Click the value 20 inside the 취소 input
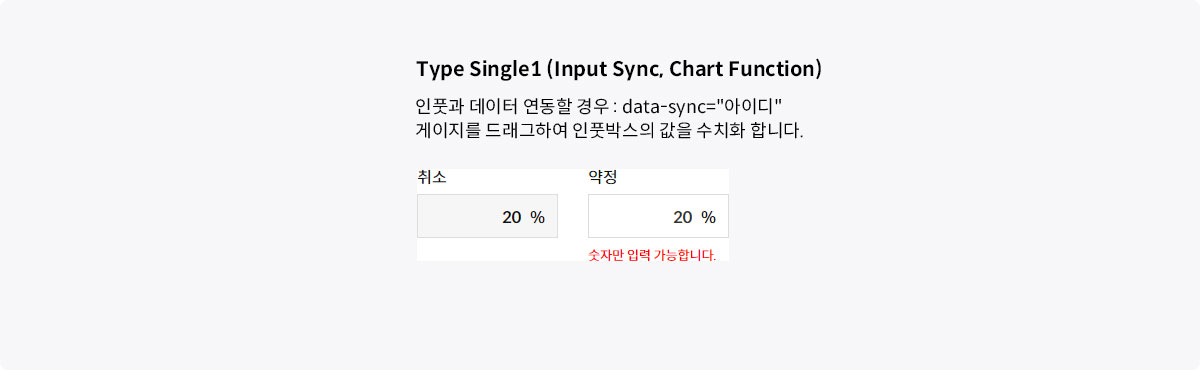 point(512,217)
